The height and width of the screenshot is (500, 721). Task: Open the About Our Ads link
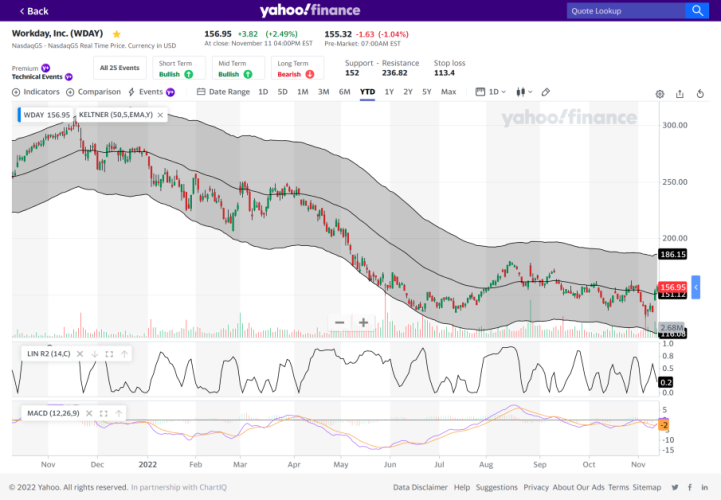[x=578, y=487]
